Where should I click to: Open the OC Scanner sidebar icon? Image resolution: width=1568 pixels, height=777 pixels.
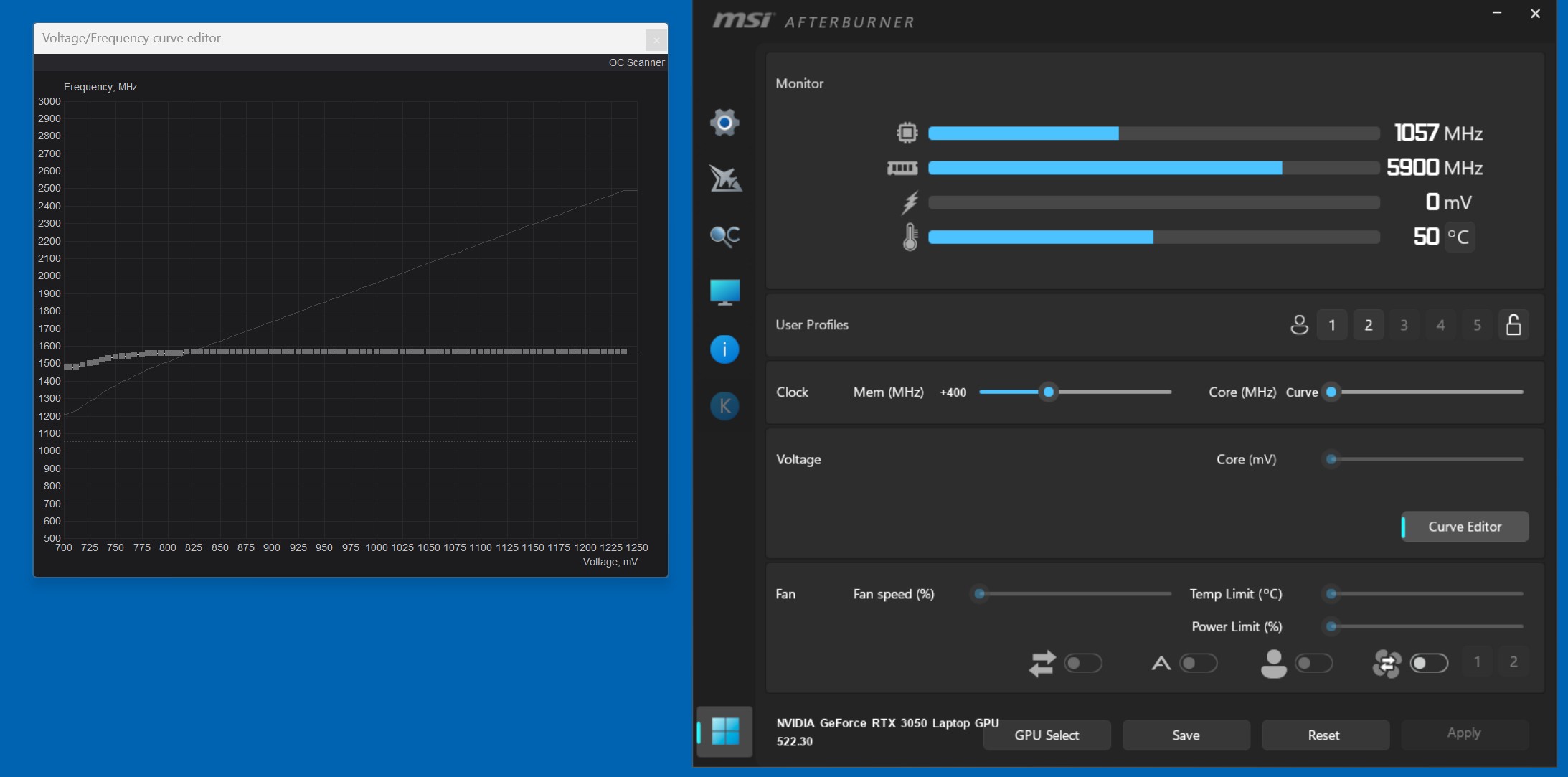[724, 235]
